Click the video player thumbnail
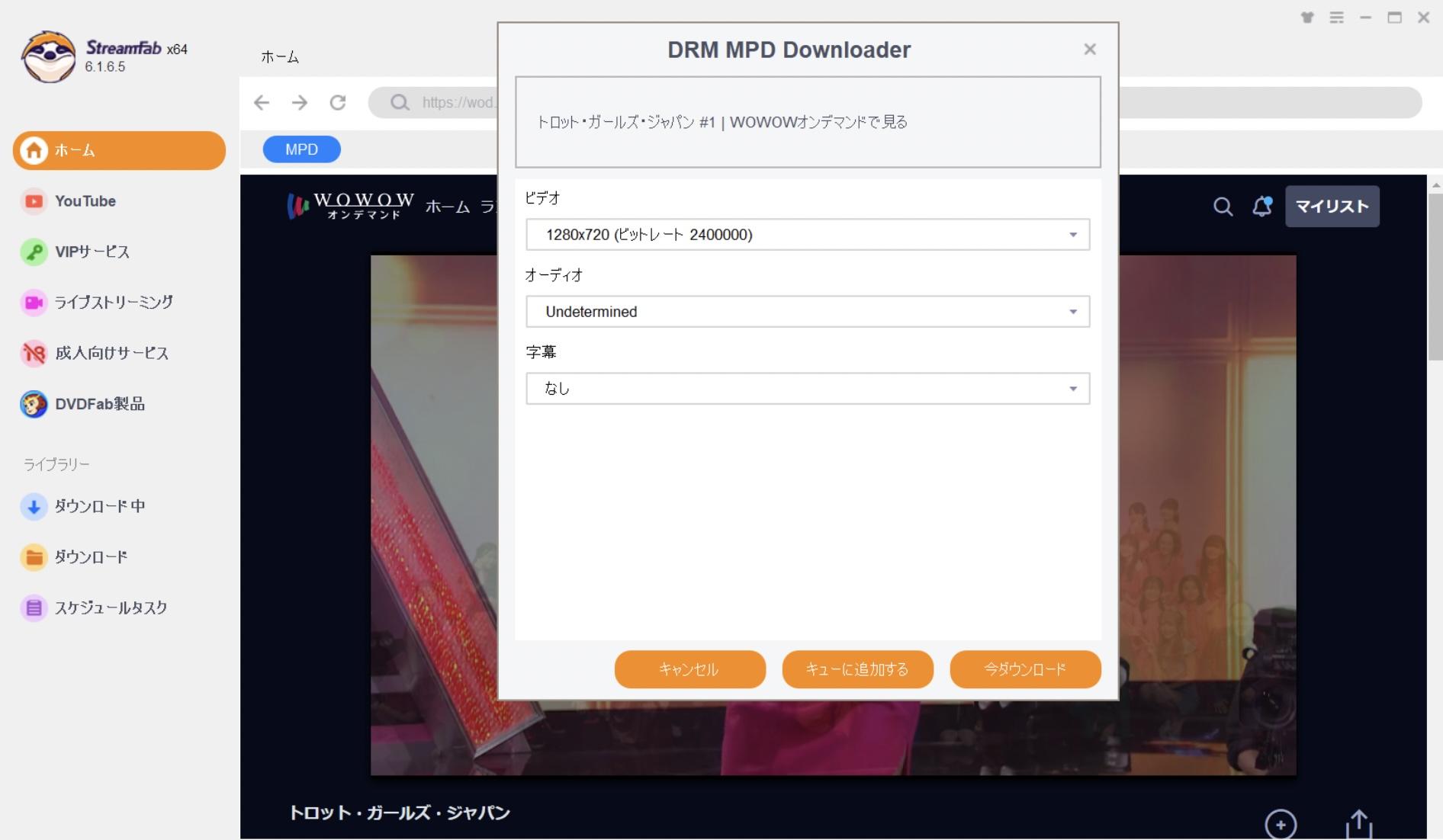Screen dimensions: 1443x840 (834, 515)
